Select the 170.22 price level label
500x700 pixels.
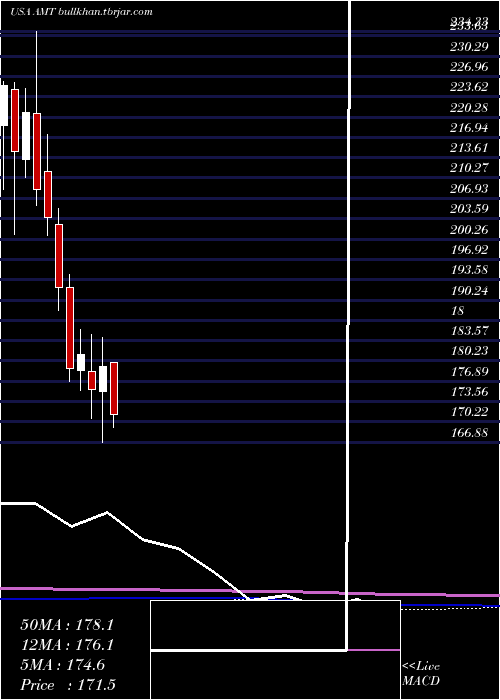click(469, 412)
